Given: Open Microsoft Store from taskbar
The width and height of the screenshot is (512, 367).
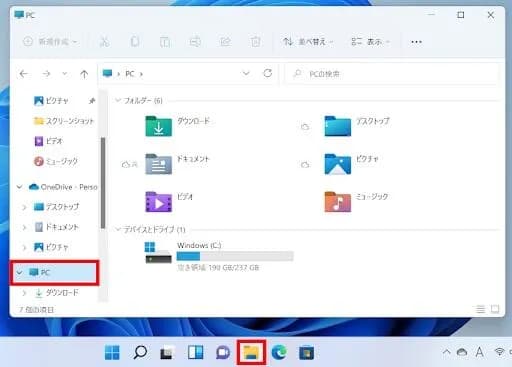Looking at the screenshot, I should (307, 353).
